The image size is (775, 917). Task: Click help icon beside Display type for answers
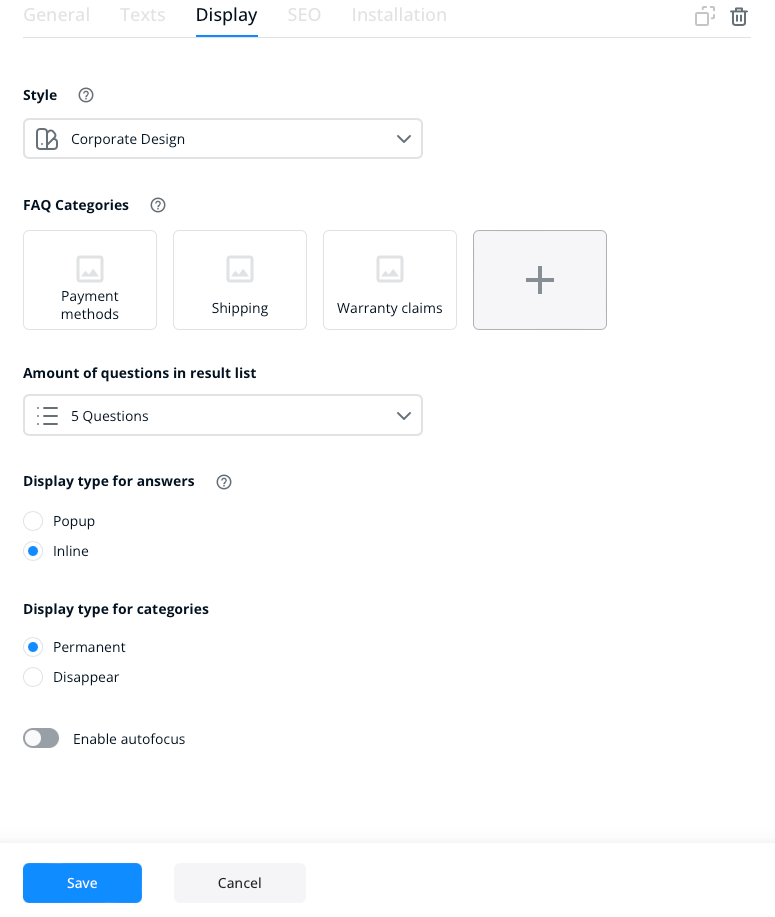[x=224, y=482]
